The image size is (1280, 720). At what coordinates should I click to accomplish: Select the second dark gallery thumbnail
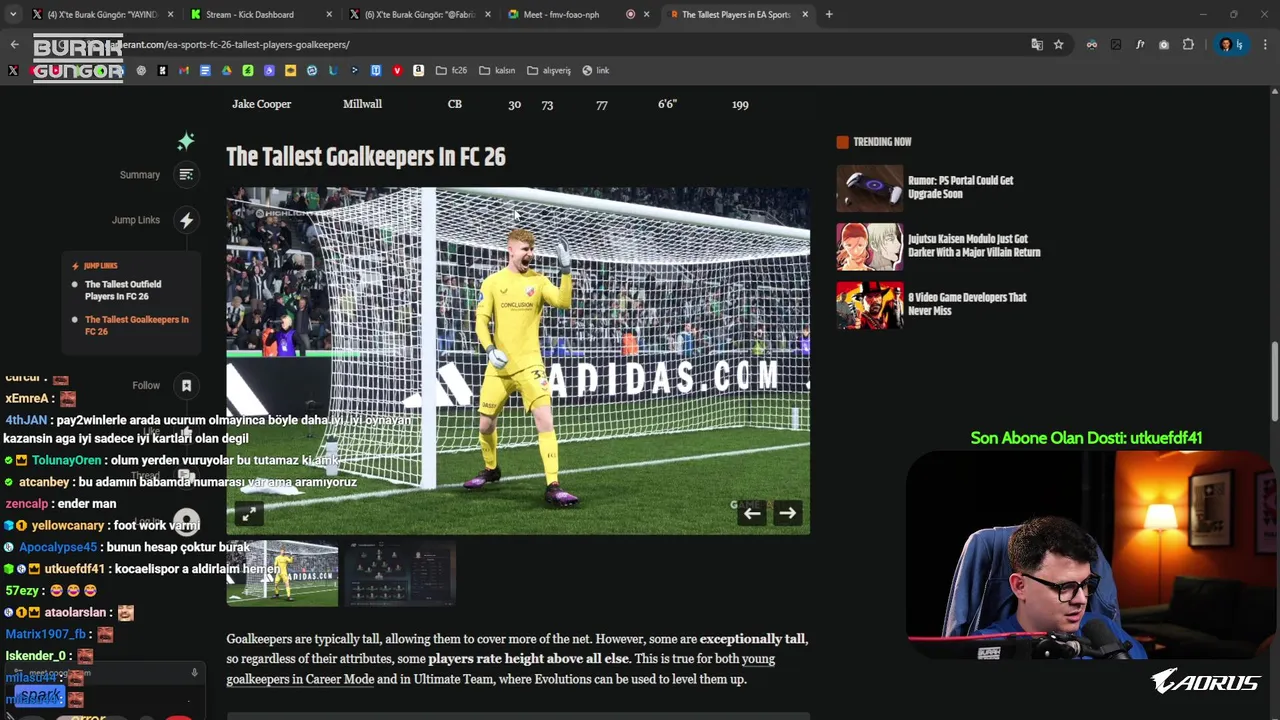[x=400, y=573]
